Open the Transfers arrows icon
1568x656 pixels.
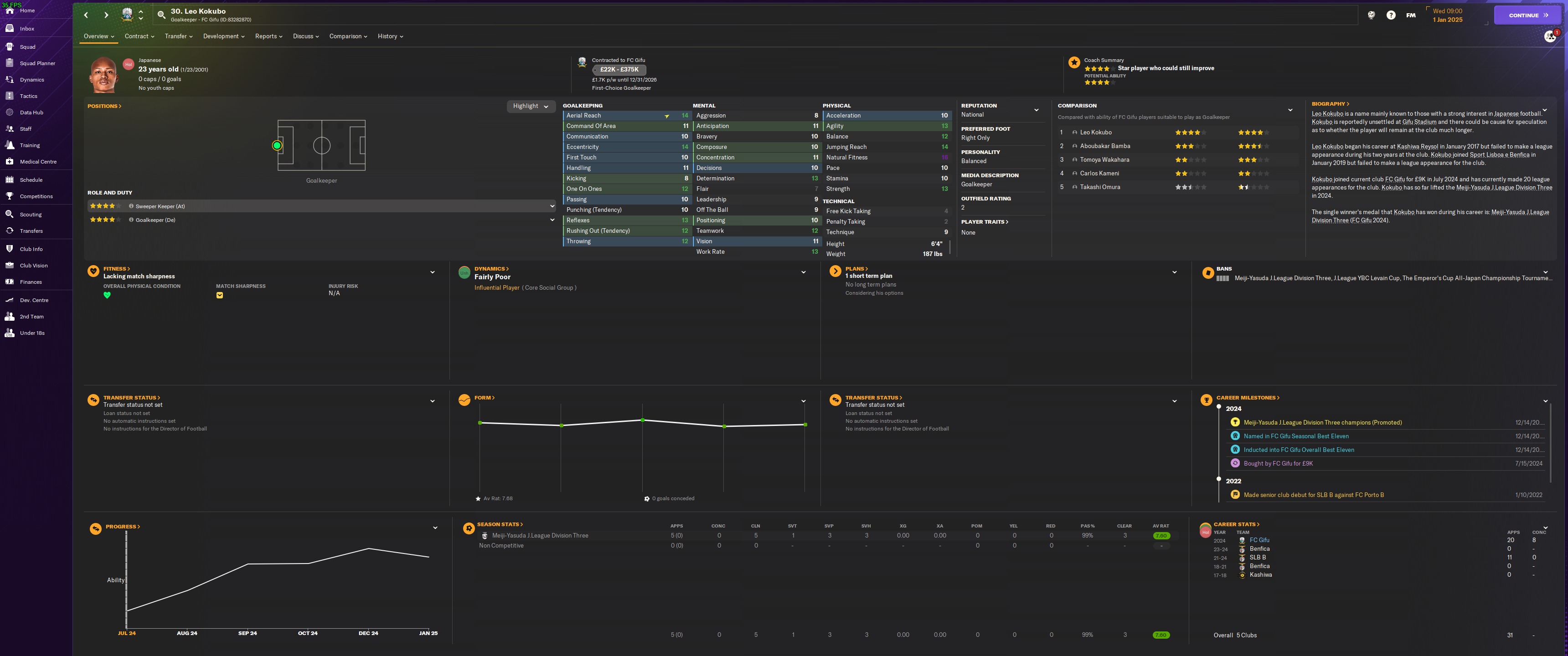(10, 231)
